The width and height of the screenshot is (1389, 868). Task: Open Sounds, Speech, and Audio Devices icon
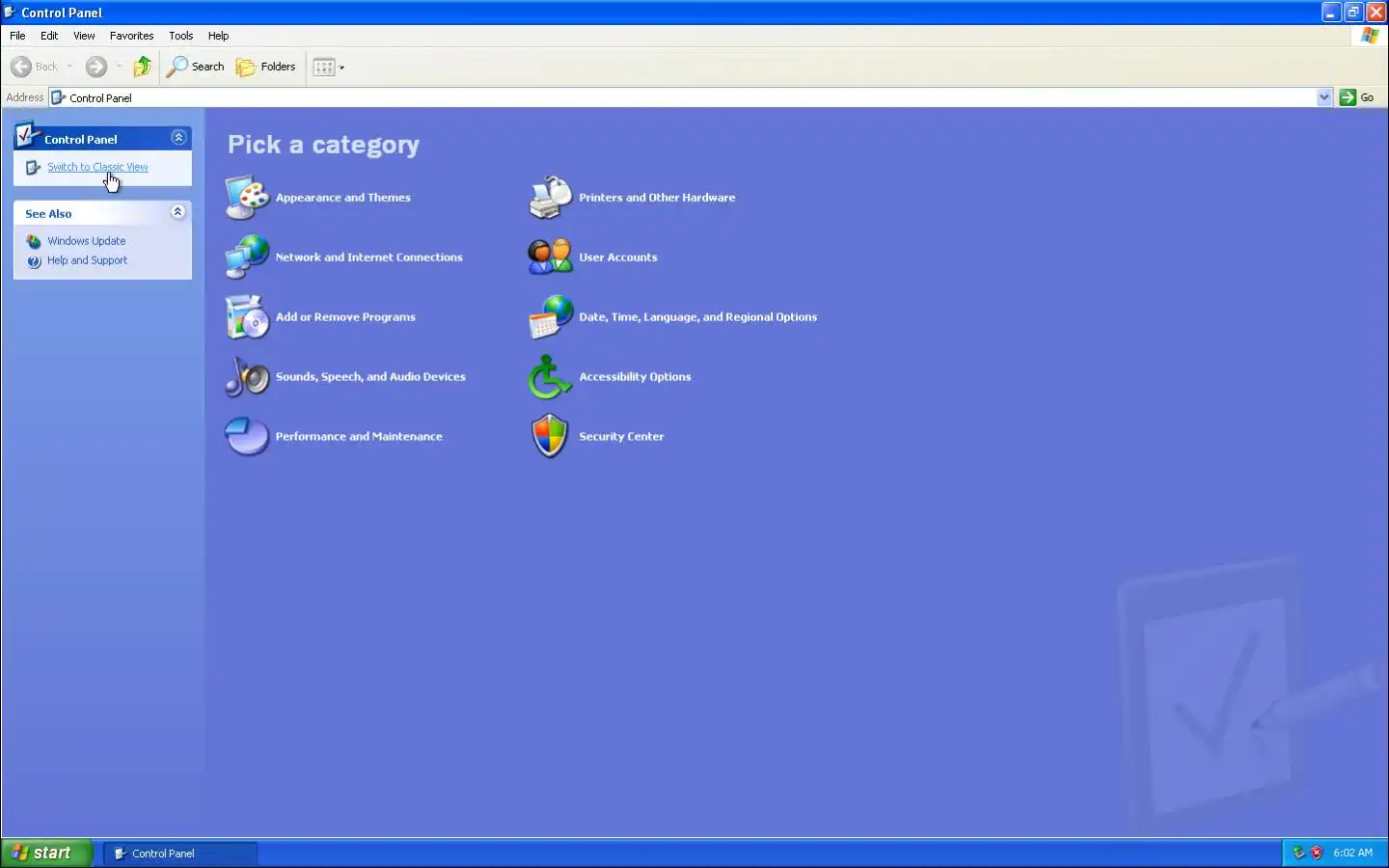tap(247, 377)
